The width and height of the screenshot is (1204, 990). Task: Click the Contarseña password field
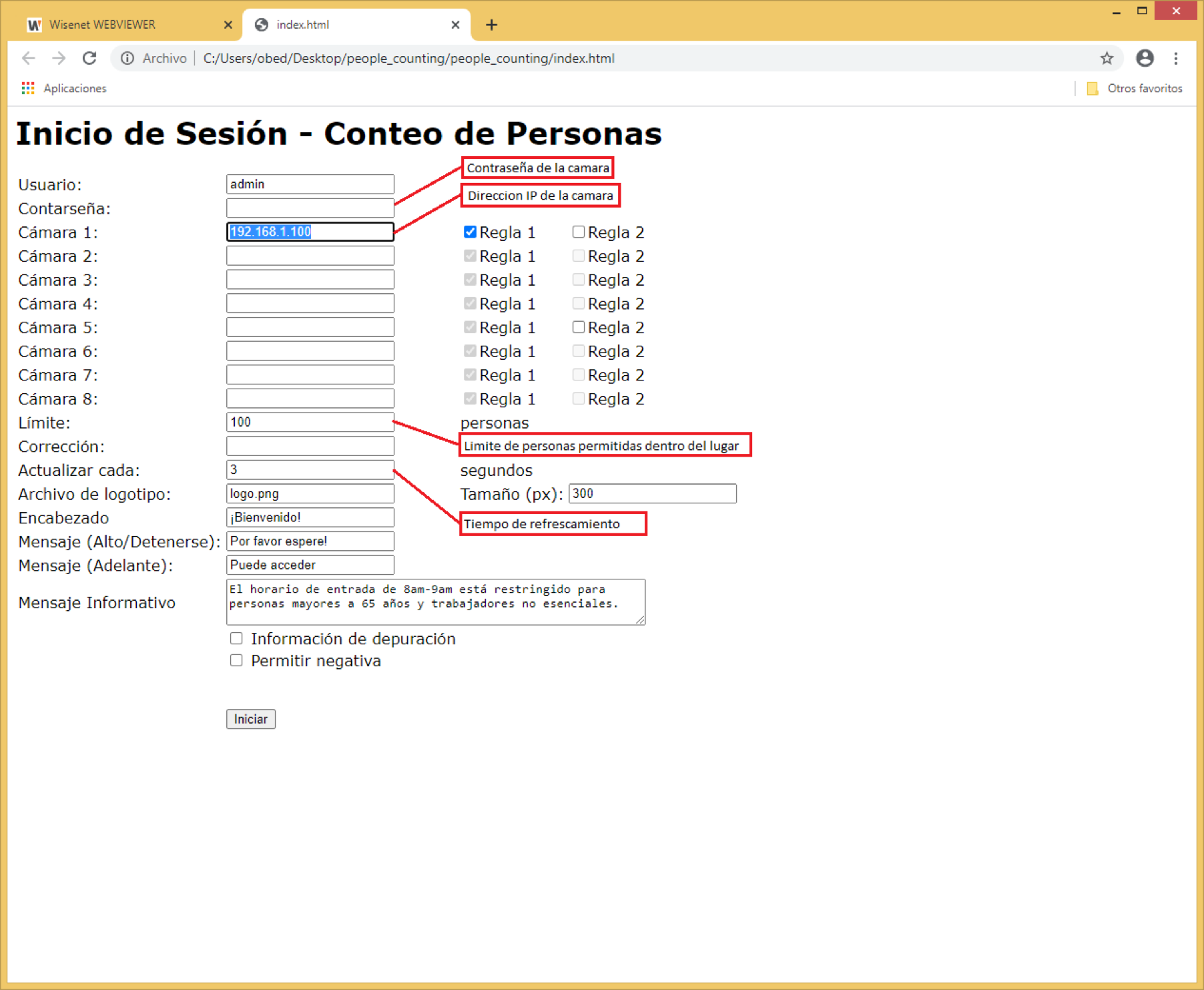click(310, 208)
